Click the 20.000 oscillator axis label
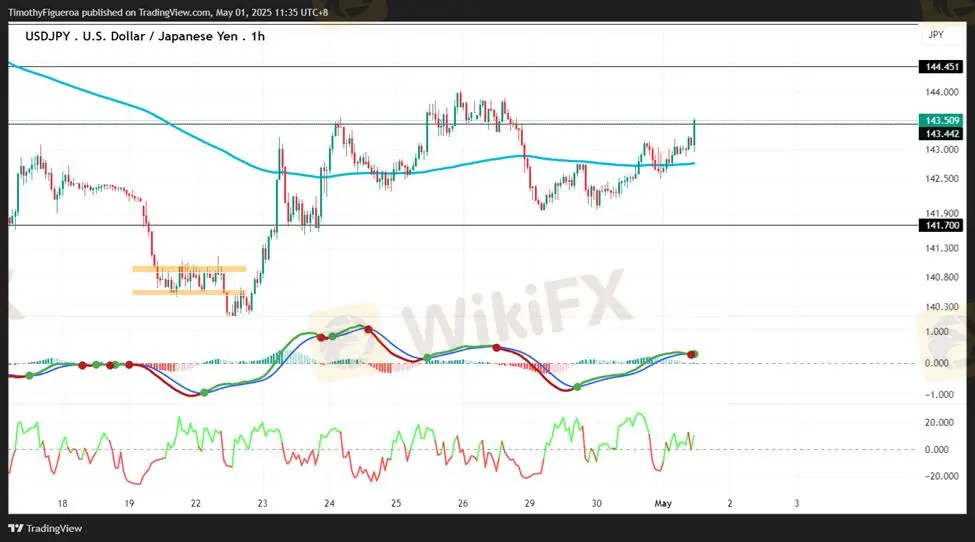Image resolution: width=975 pixels, height=542 pixels. pyautogui.click(x=939, y=422)
